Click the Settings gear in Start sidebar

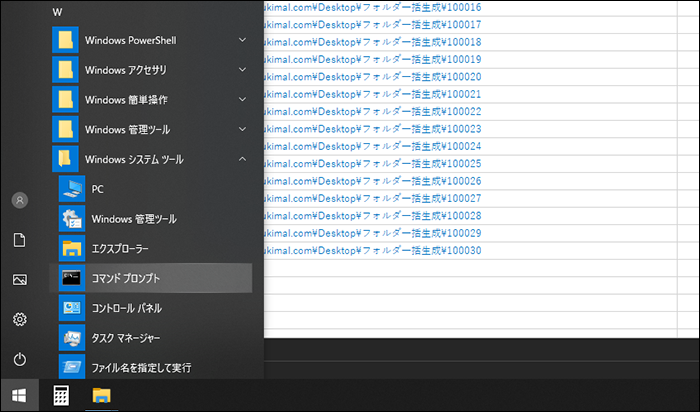[x=19, y=319]
